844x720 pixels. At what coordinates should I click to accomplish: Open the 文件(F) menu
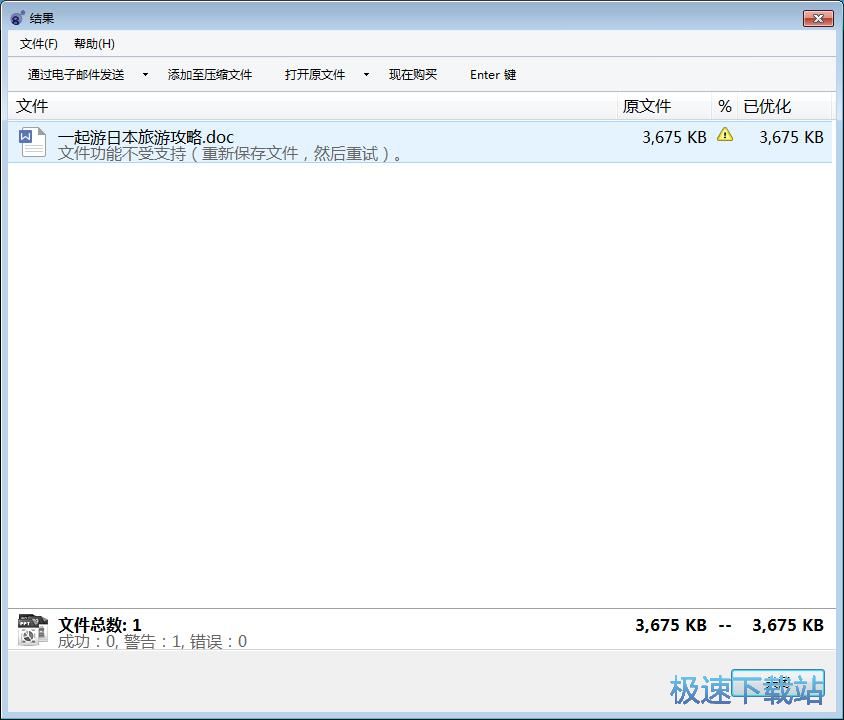tap(39, 44)
